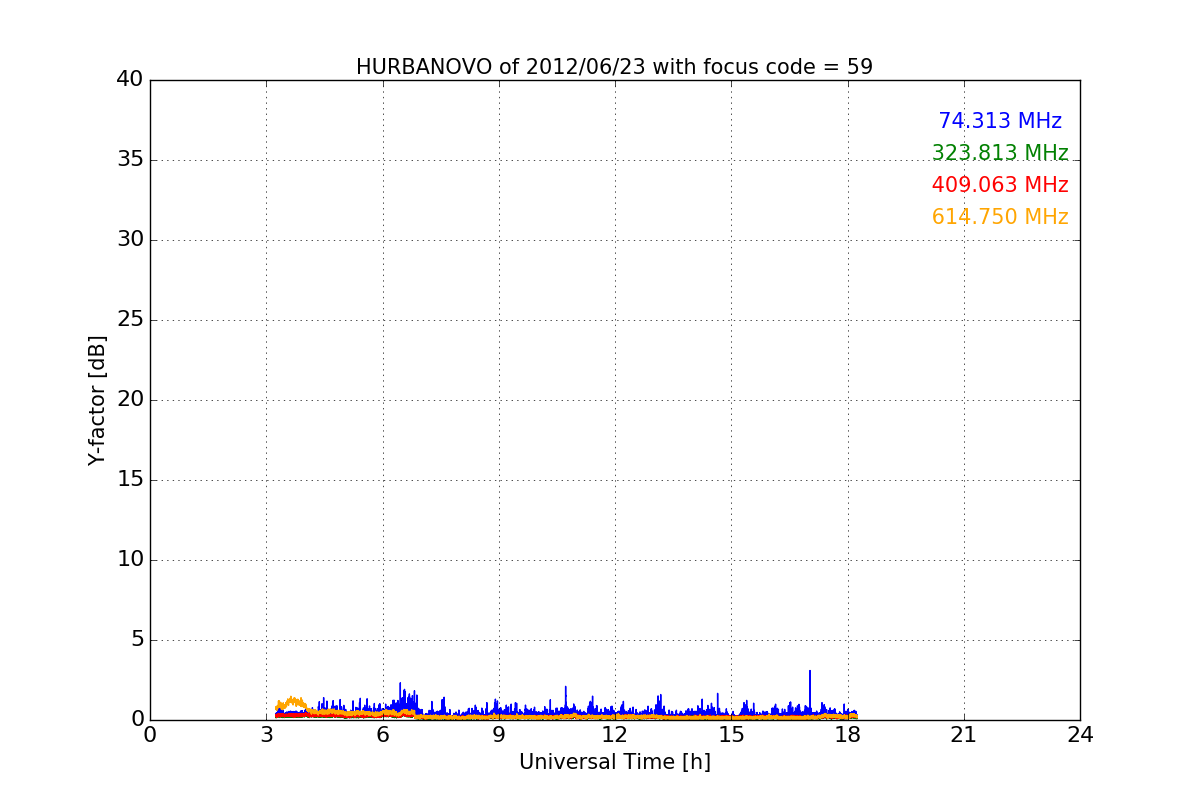Click x-axis tick label 18

847,735
